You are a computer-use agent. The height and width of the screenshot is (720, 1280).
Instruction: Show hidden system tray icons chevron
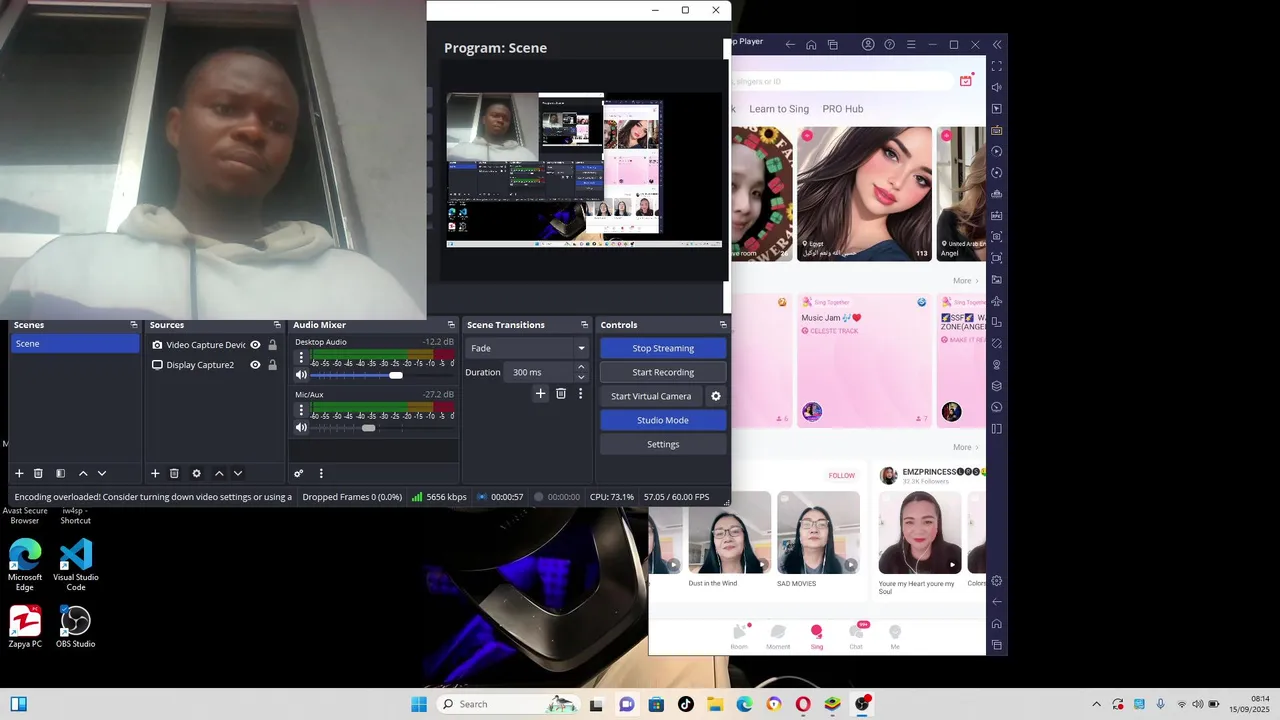(1096, 704)
